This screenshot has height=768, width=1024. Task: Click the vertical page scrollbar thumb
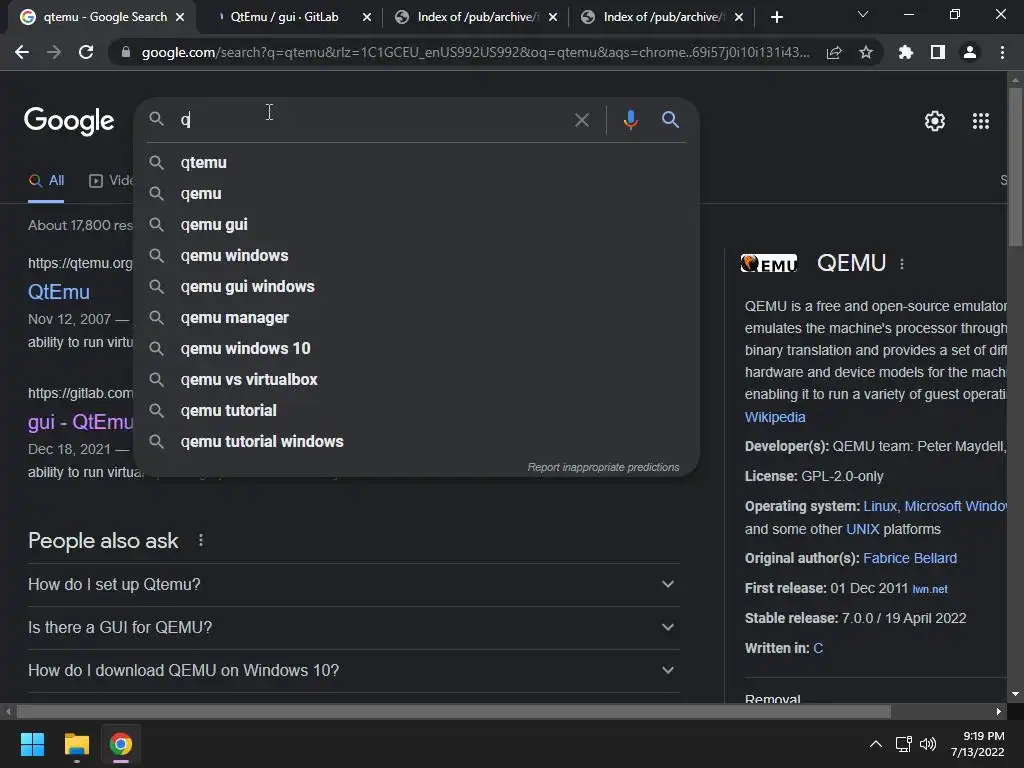(1015, 167)
